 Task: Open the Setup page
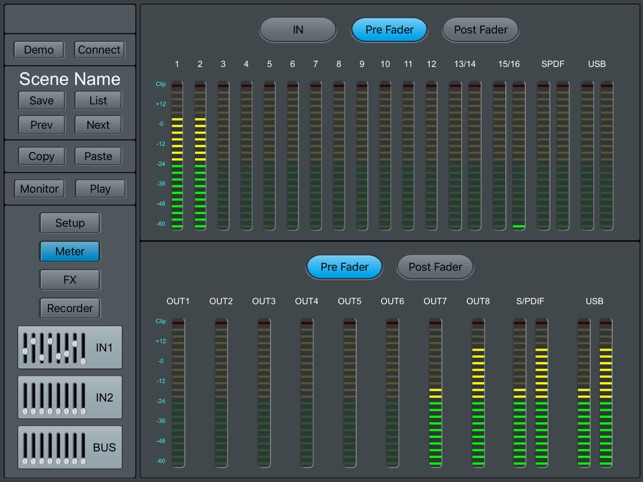(70, 223)
